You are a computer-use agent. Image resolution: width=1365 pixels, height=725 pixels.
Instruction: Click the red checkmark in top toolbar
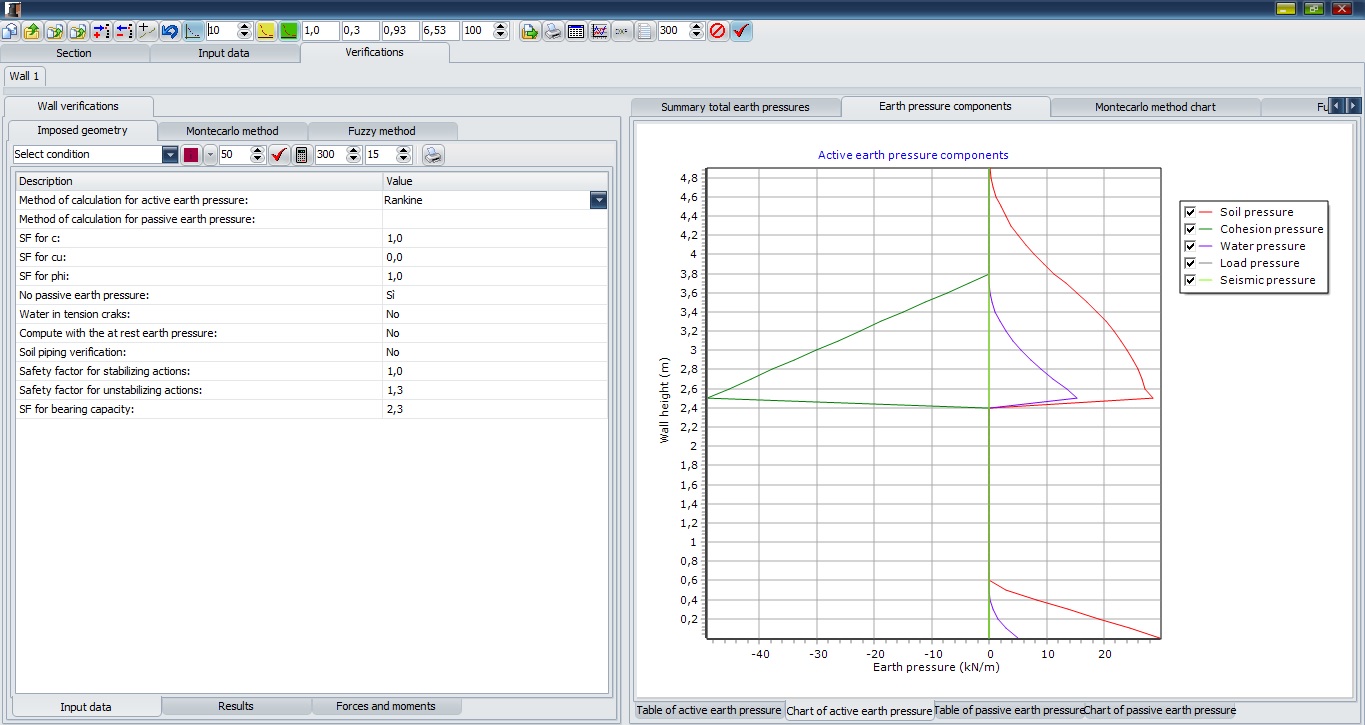coord(741,31)
